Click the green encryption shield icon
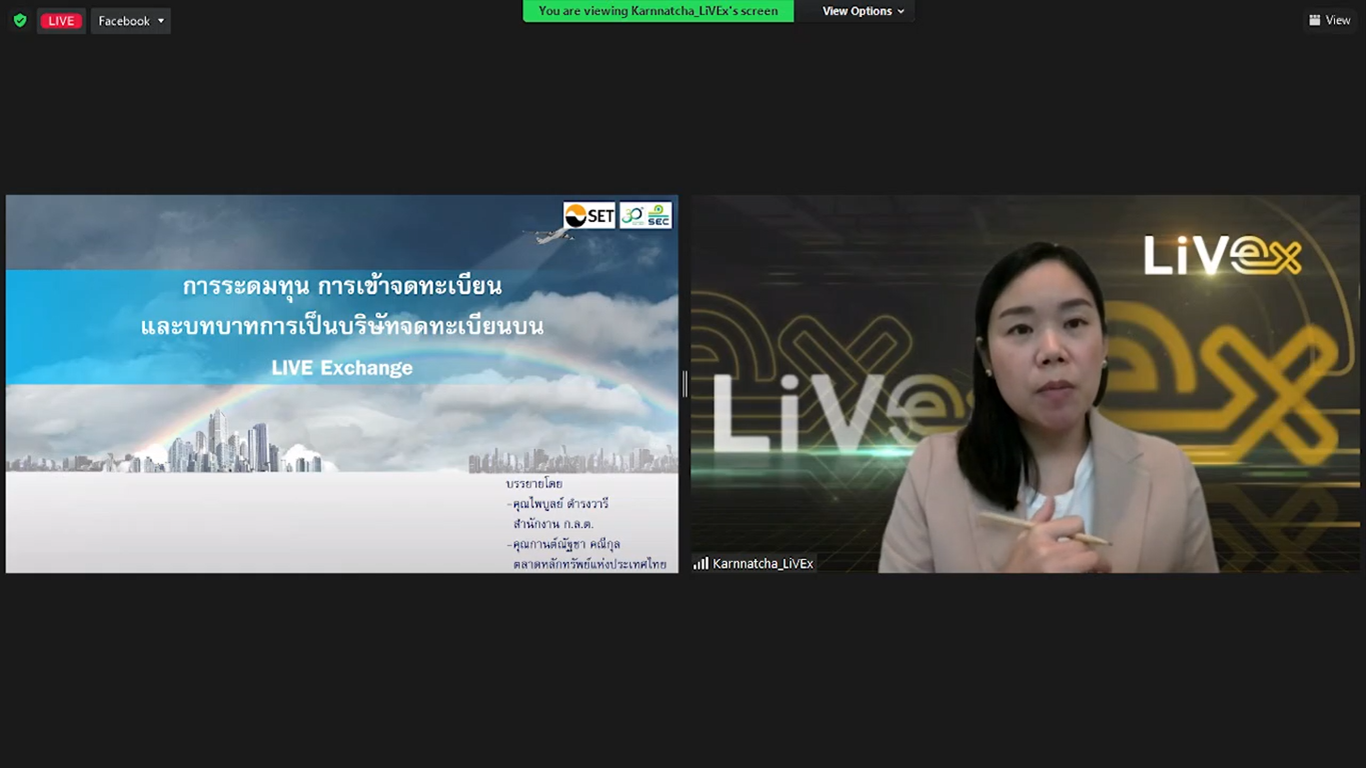Screen dimensions: 1366x768 [19, 20]
